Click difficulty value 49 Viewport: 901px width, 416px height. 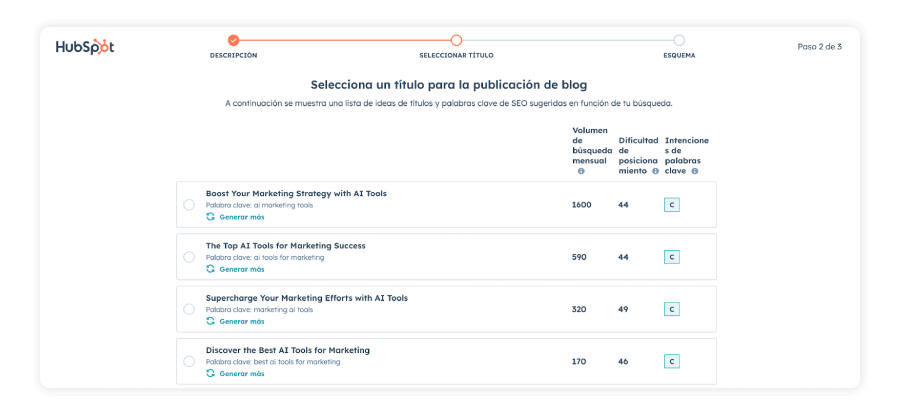[623, 309]
